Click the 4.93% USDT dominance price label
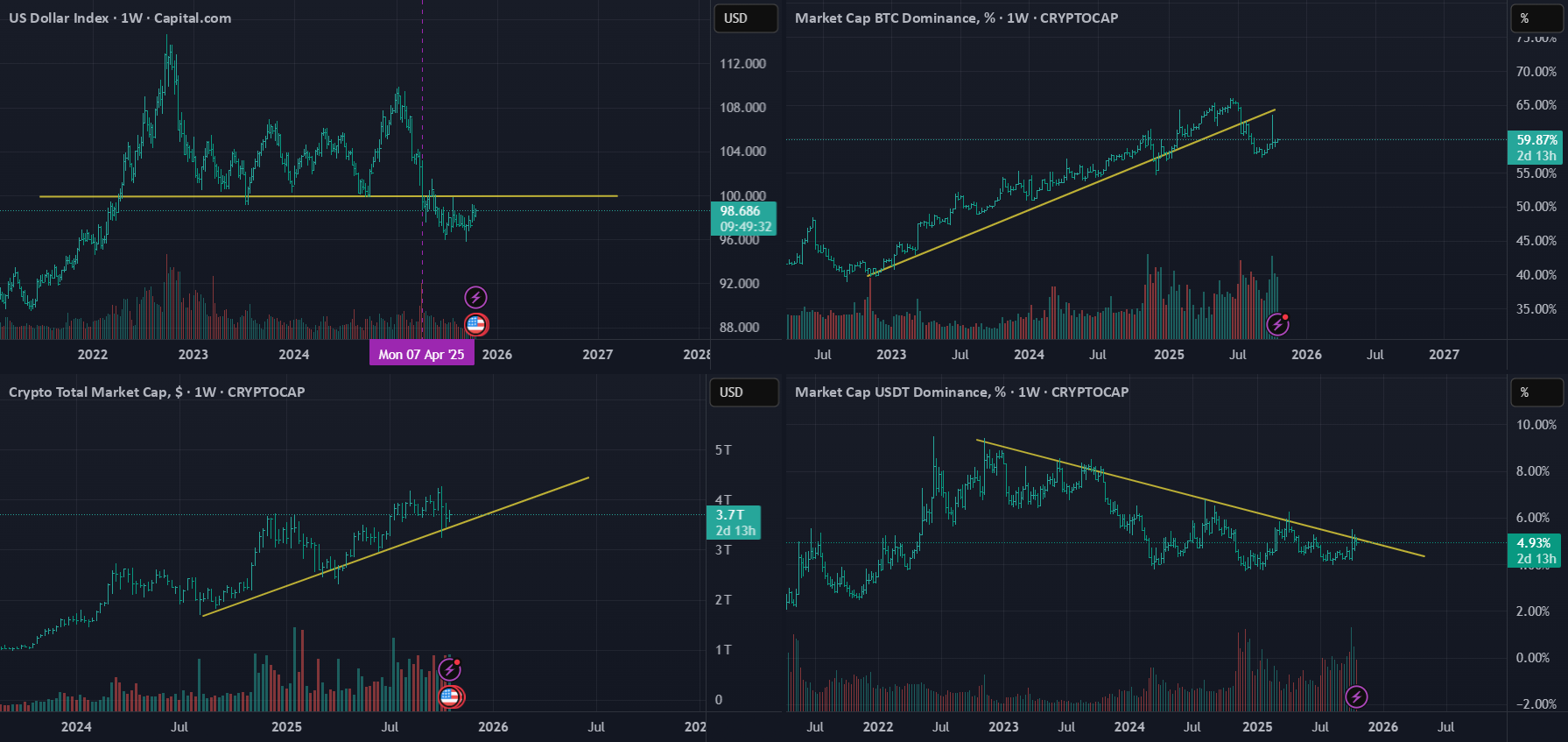The width and height of the screenshot is (1568, 742). pos(1535,551)
